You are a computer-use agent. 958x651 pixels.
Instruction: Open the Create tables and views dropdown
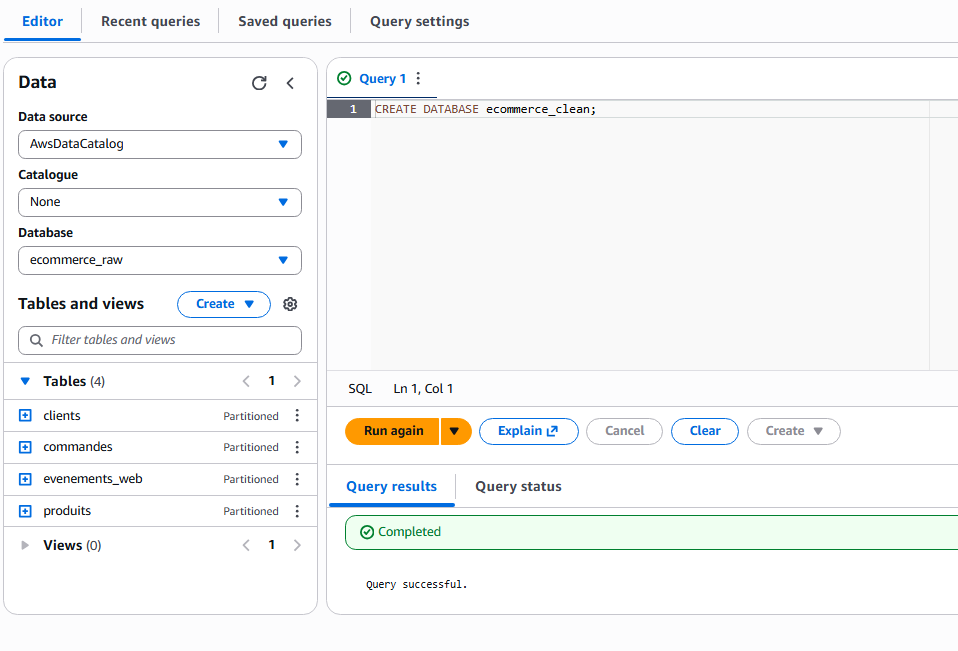(224, 304)
